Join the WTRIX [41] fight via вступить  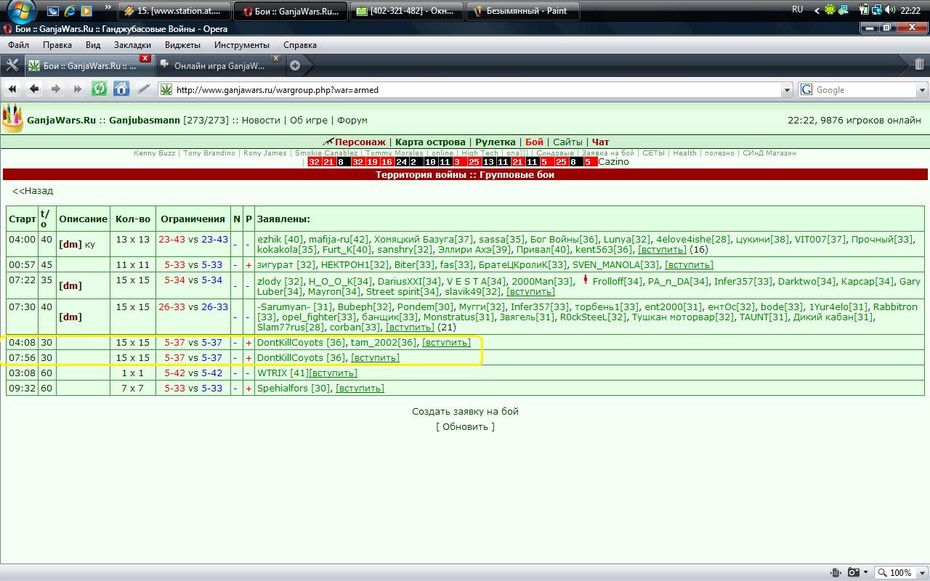point(333,373)
